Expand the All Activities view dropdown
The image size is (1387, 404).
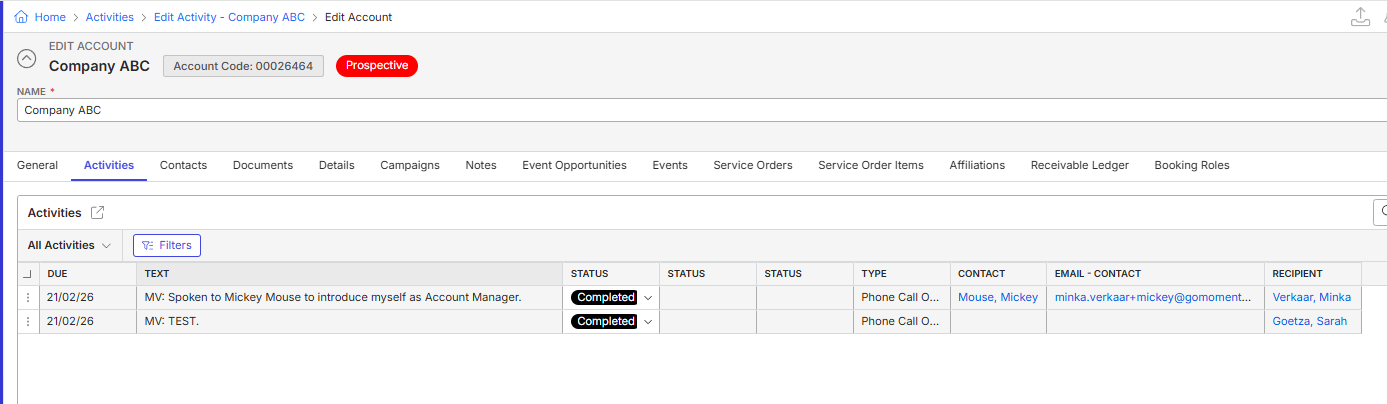pos(69,245)
